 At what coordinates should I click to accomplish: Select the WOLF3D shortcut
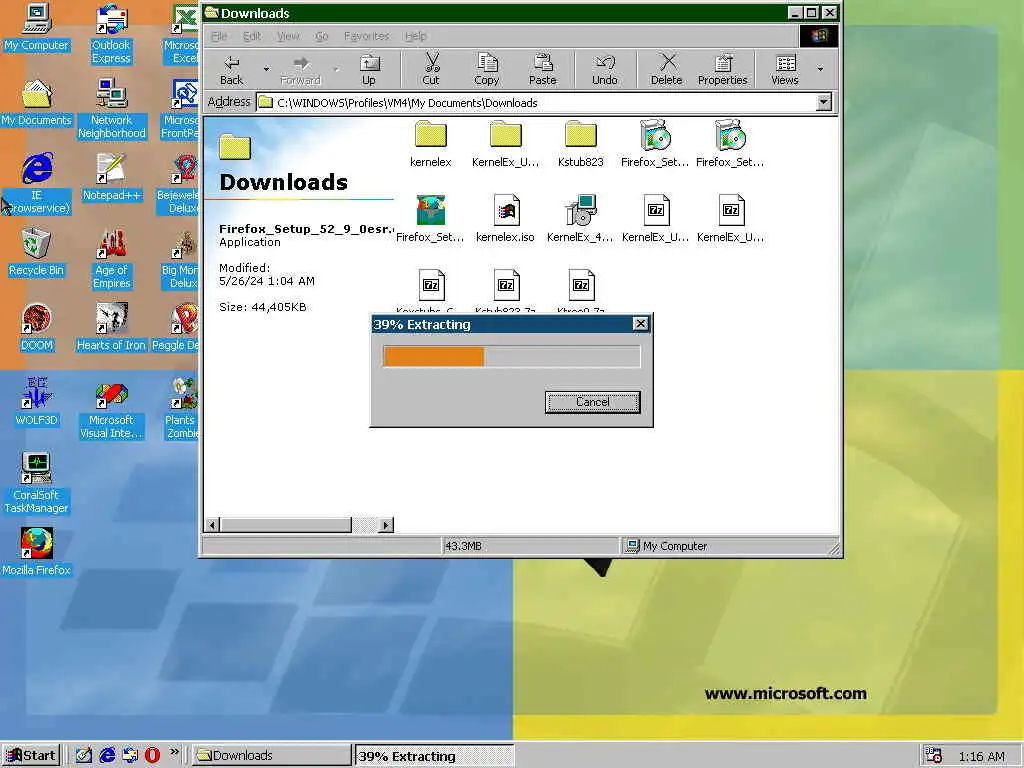[37, 402]
